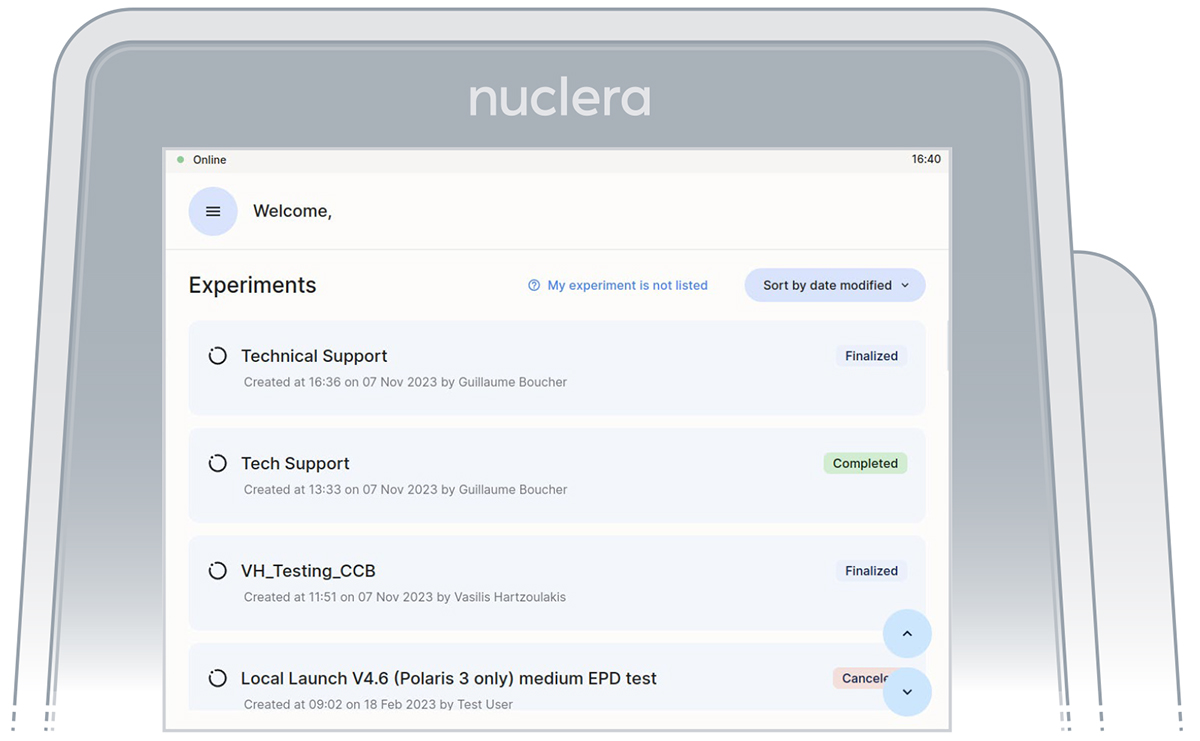Click the Finalized badge on Technical Support
Screen dimensions: 1200x741
click(871, 356)
